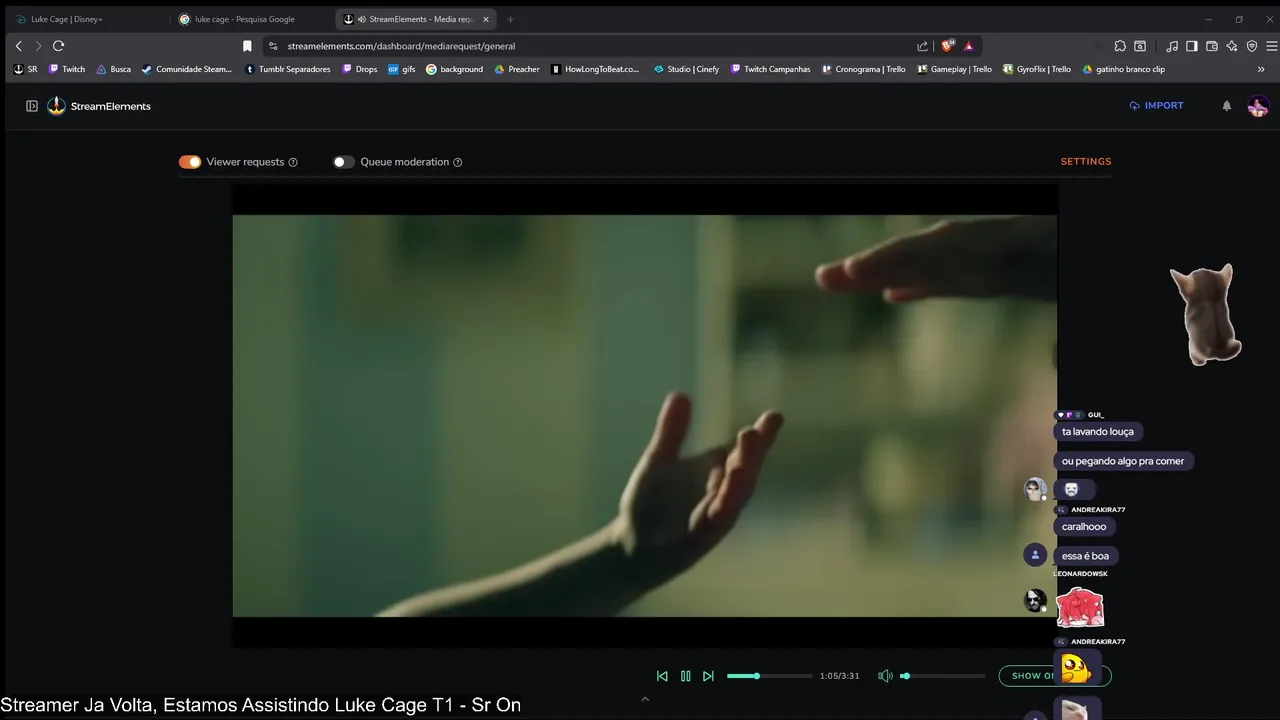Open the Drops bookmark
This screenshot has height=720, width=1280.
pos(359,69)
